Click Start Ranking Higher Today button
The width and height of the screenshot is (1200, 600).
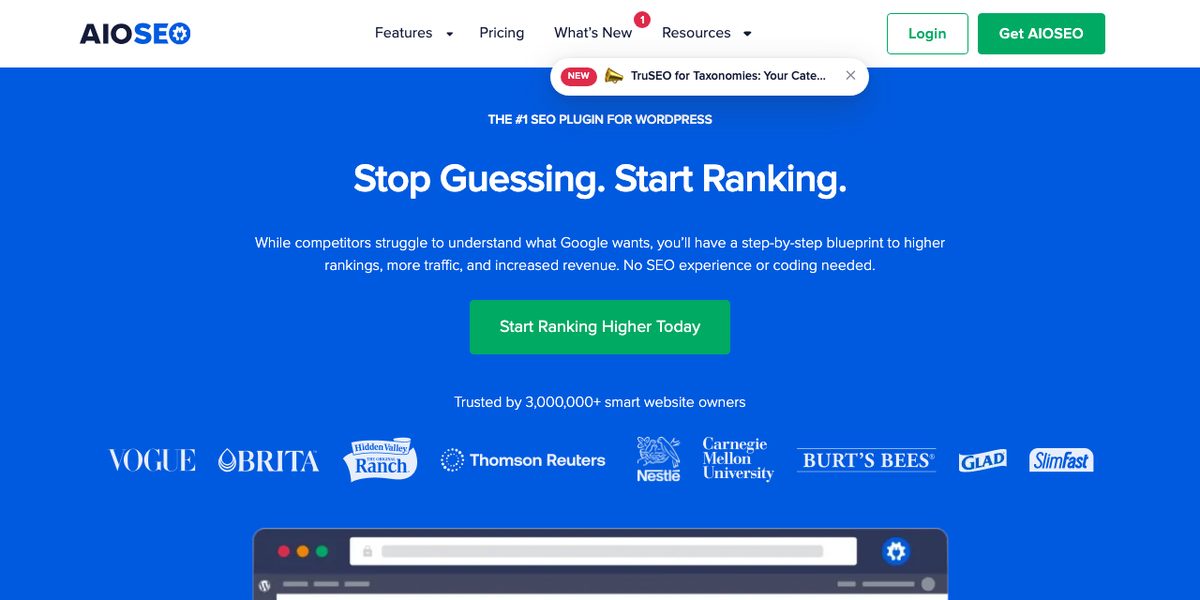click(600, 327)
